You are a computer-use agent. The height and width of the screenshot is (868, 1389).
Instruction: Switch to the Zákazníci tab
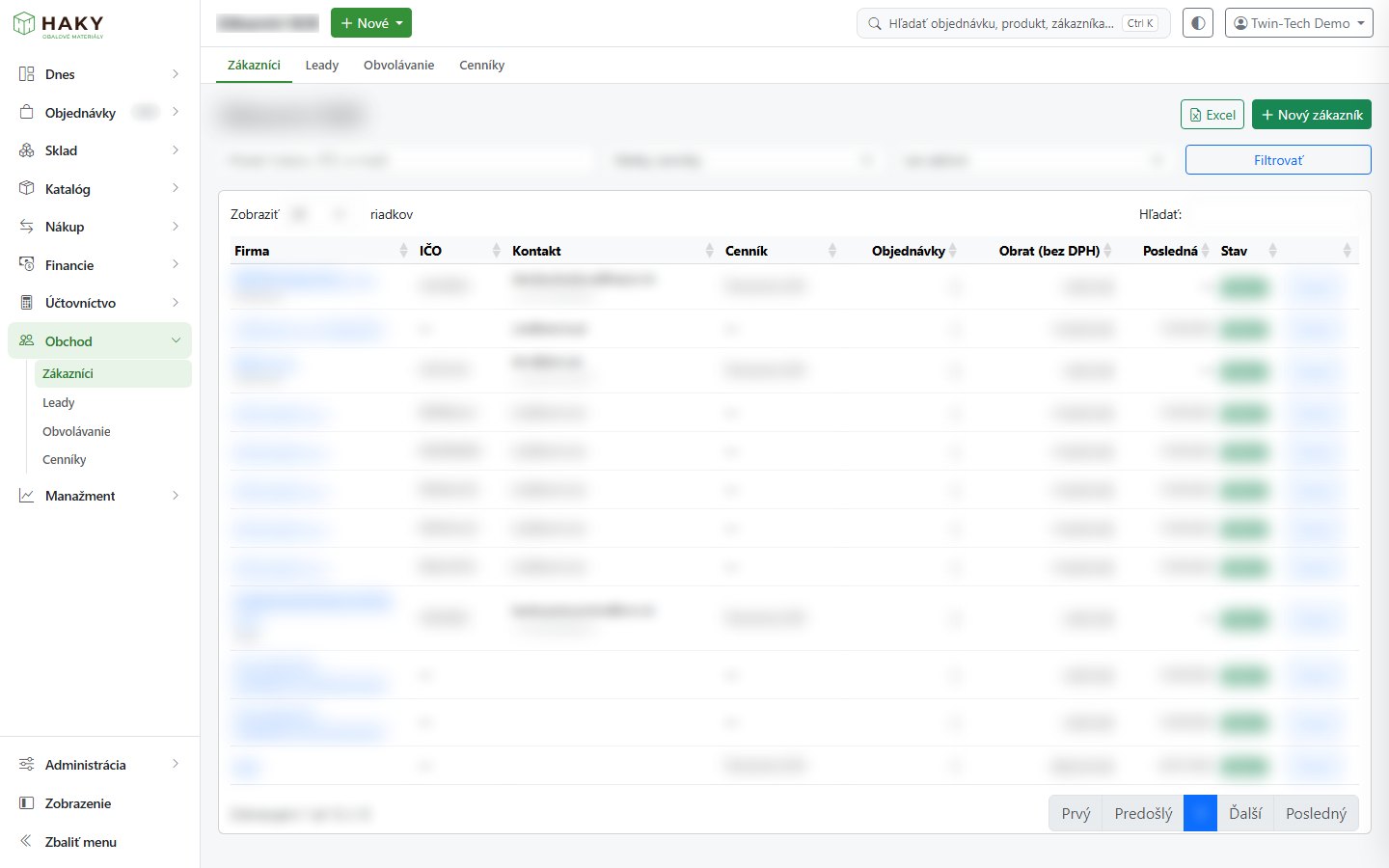click(x=254, y=65)
